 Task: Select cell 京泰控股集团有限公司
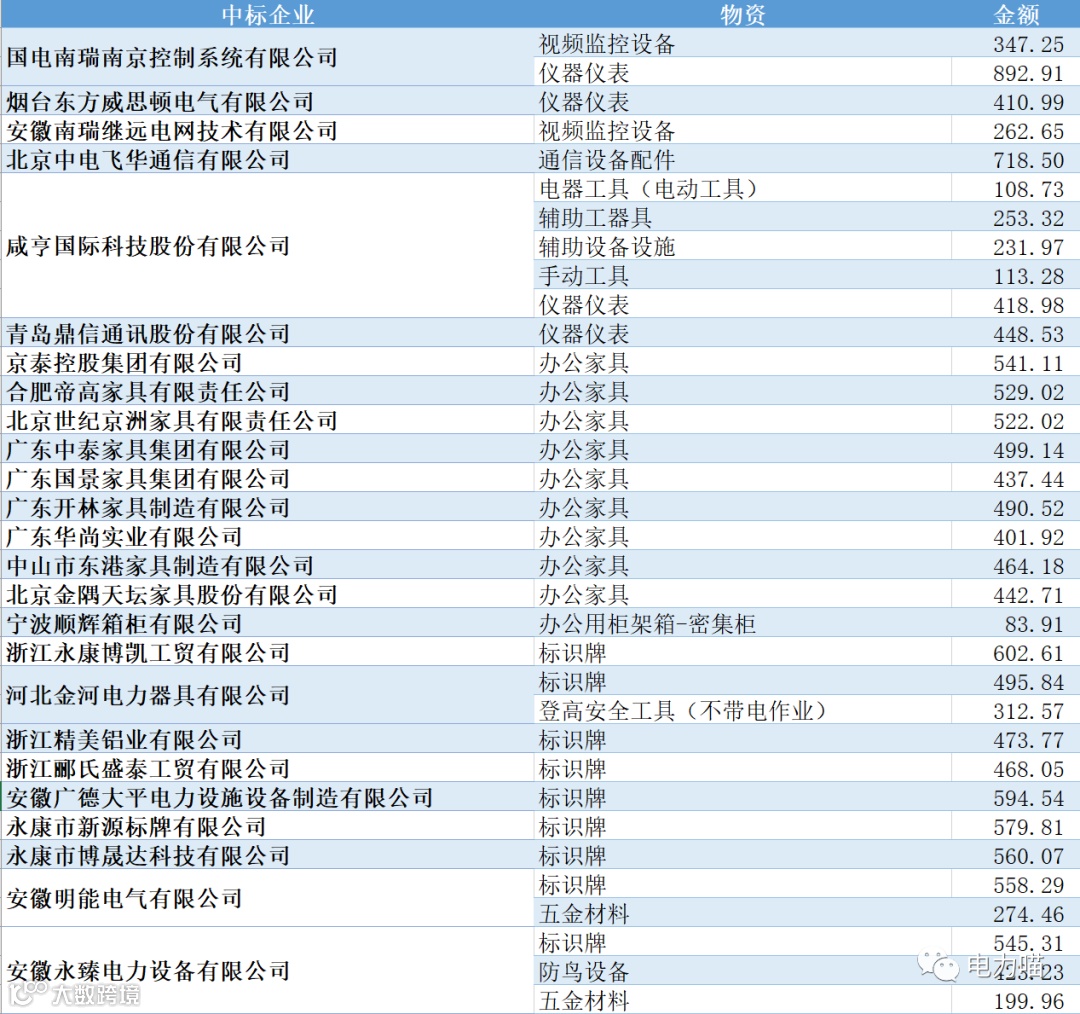[267, 362]
